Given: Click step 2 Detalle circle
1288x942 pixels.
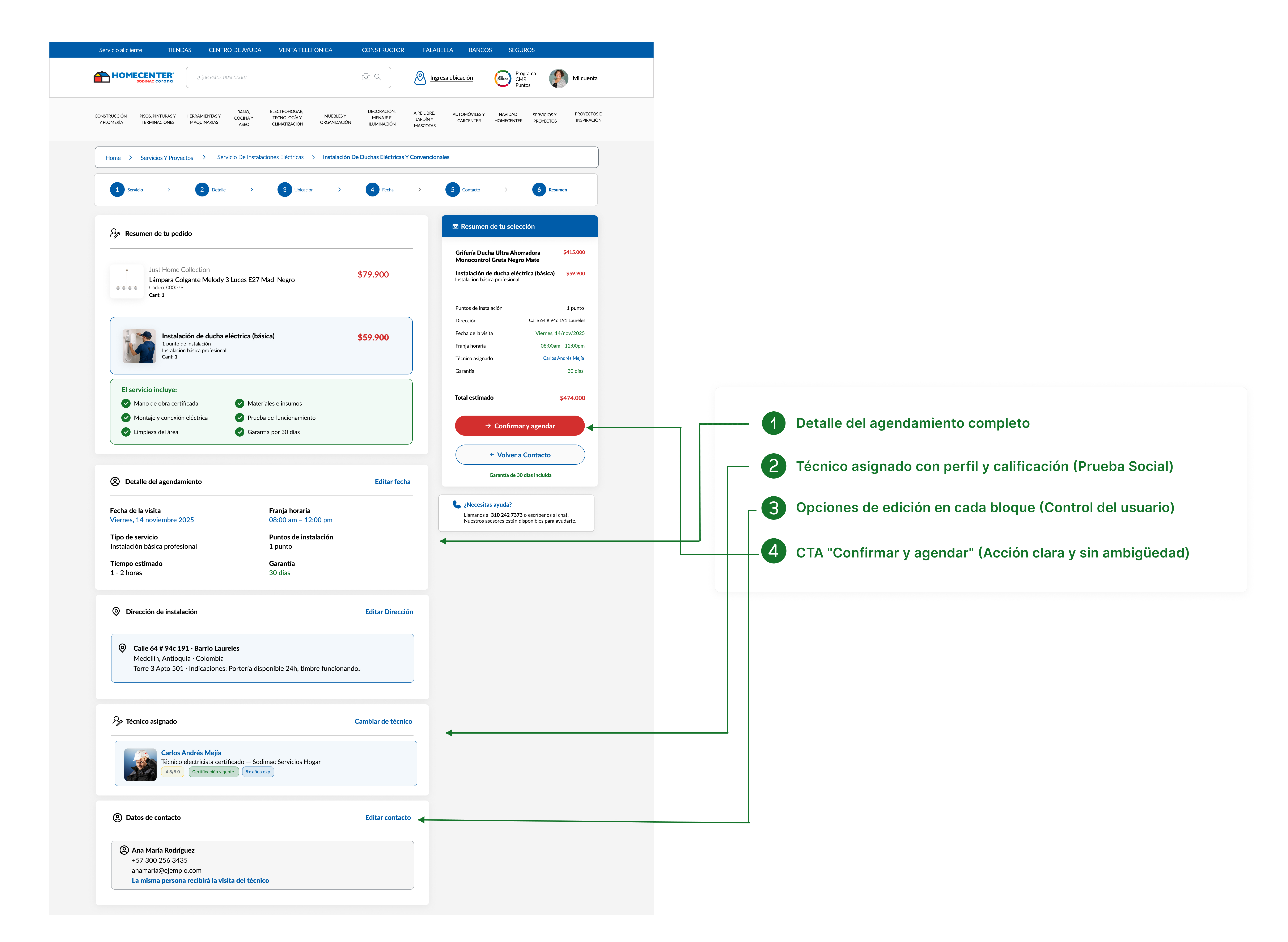Looking at the screenshot, I should point(202,189).
